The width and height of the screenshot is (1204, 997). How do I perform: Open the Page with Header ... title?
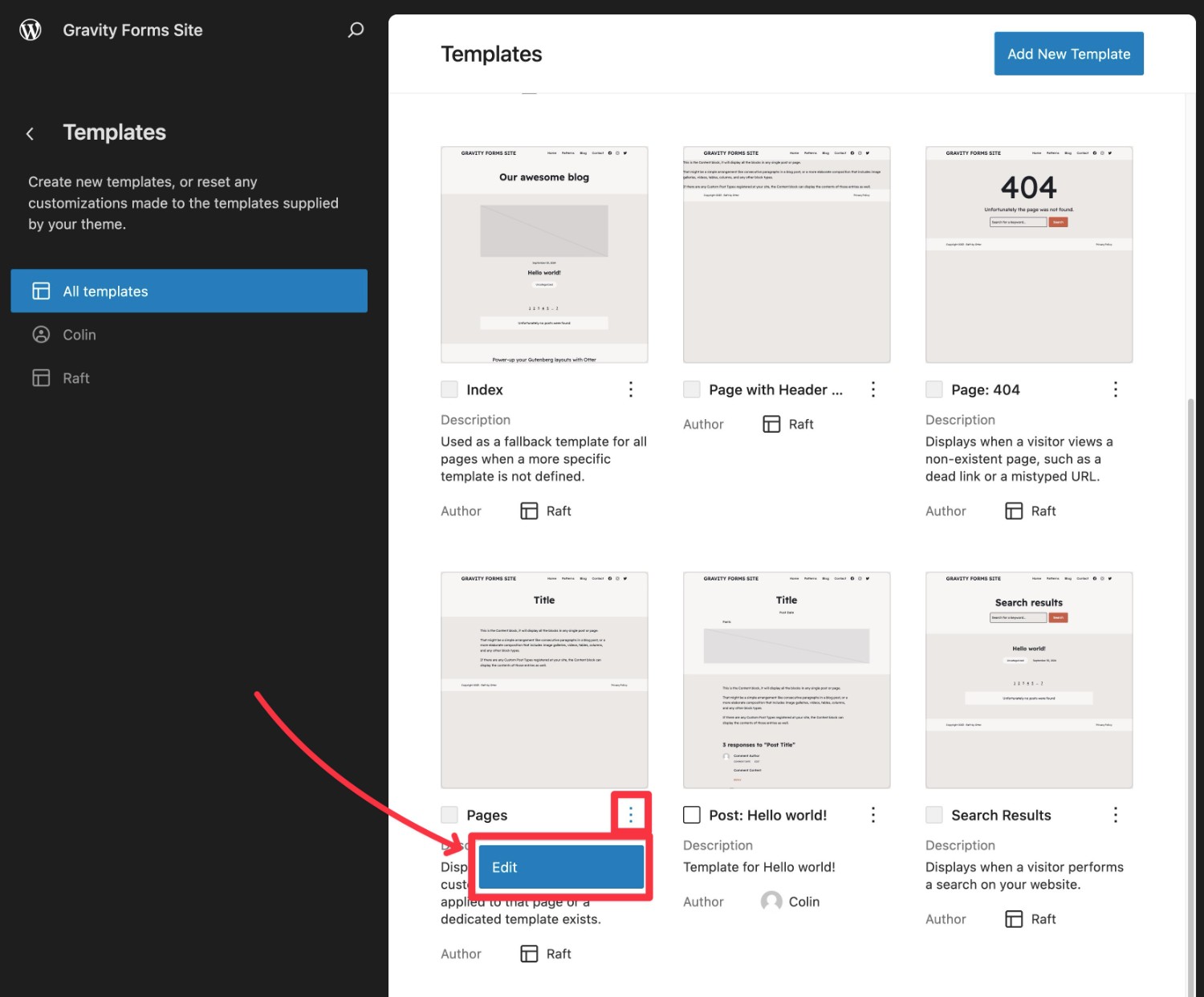[776, 389]
